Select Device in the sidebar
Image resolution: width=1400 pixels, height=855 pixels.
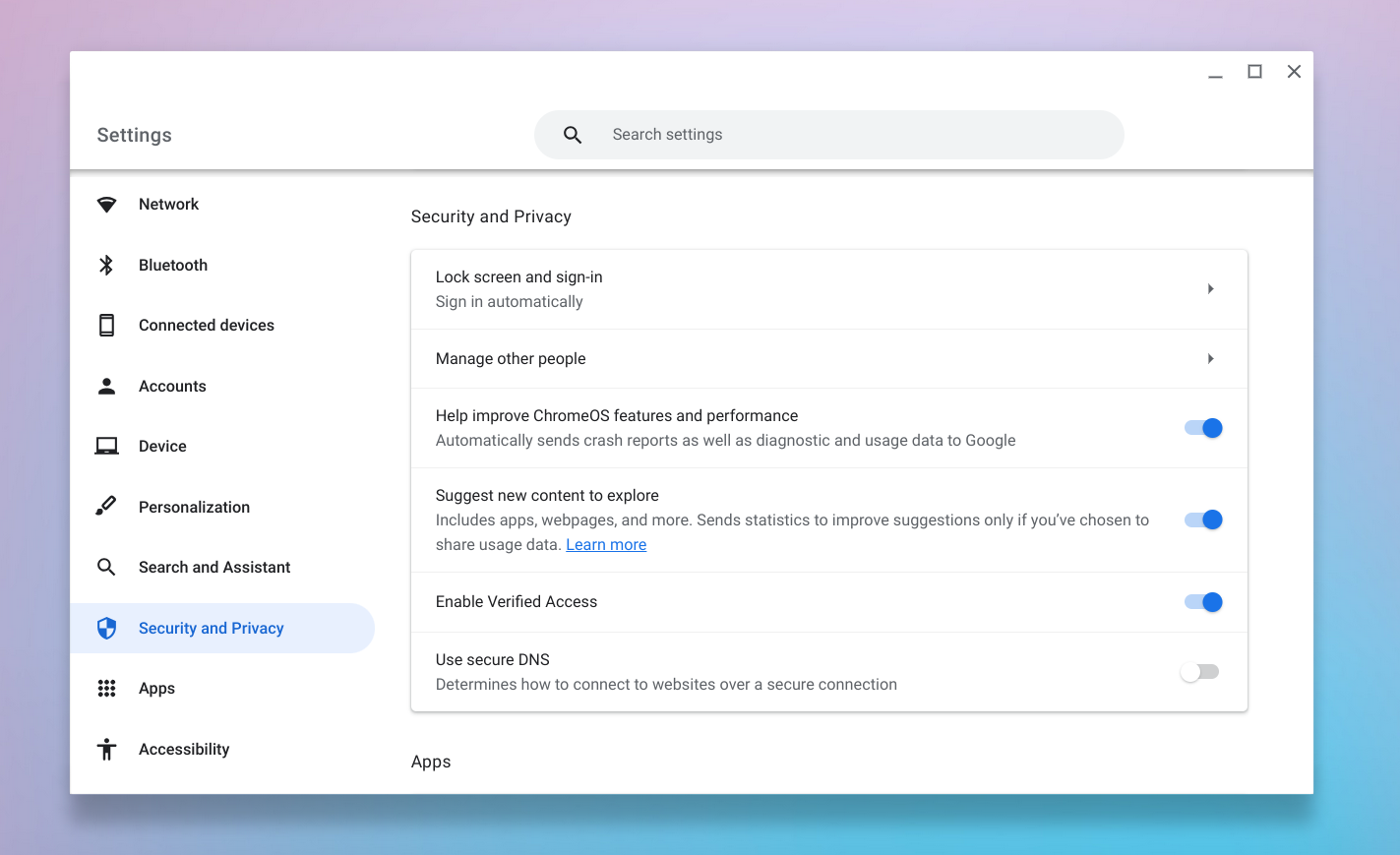pyautogui.click(x=222, y=447)
